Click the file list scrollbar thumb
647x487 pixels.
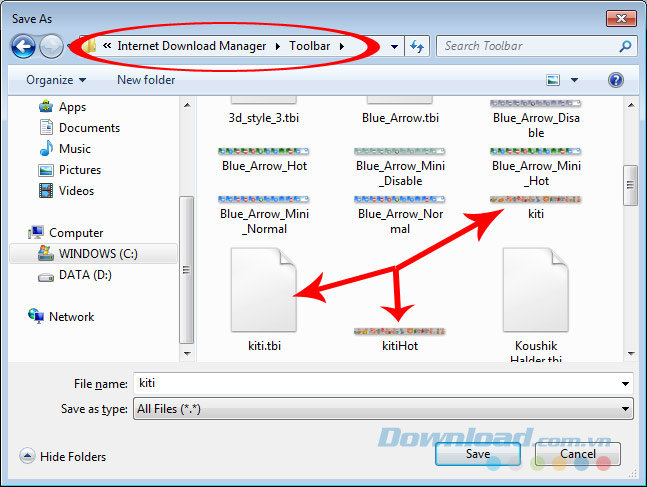(x=630, y=185)
